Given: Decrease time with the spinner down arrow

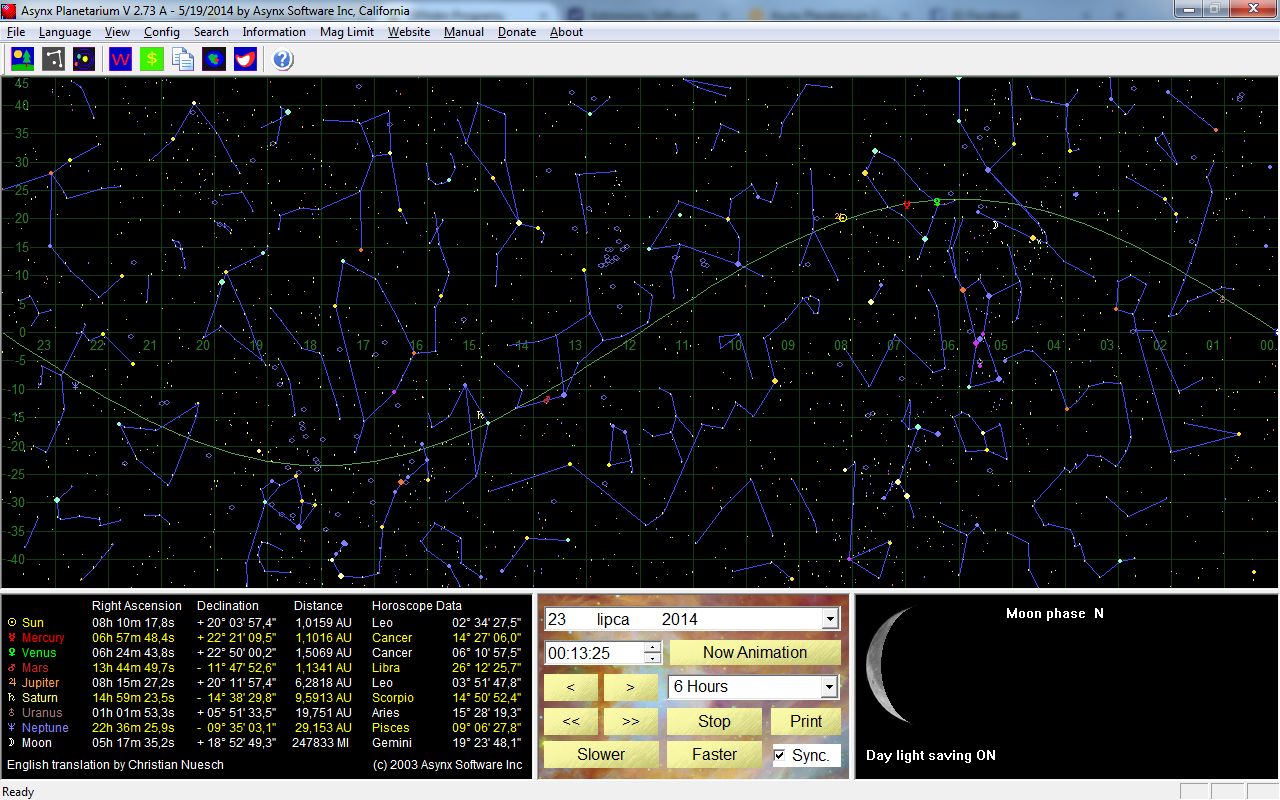Looking at the screenshot, I should 653,658.
